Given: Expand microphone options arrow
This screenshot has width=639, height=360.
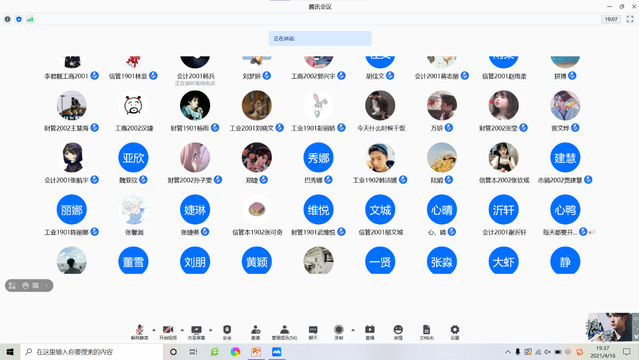Looking at the screenshot, I should pos(154,330).
